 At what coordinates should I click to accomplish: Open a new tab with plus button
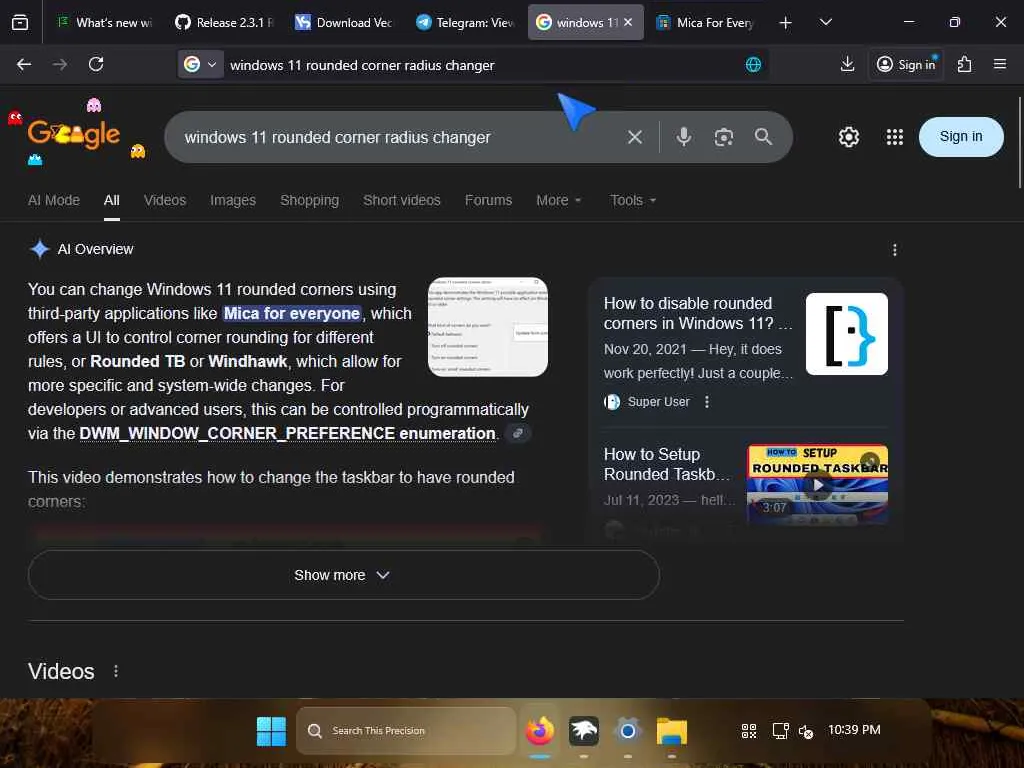point(786,23)
